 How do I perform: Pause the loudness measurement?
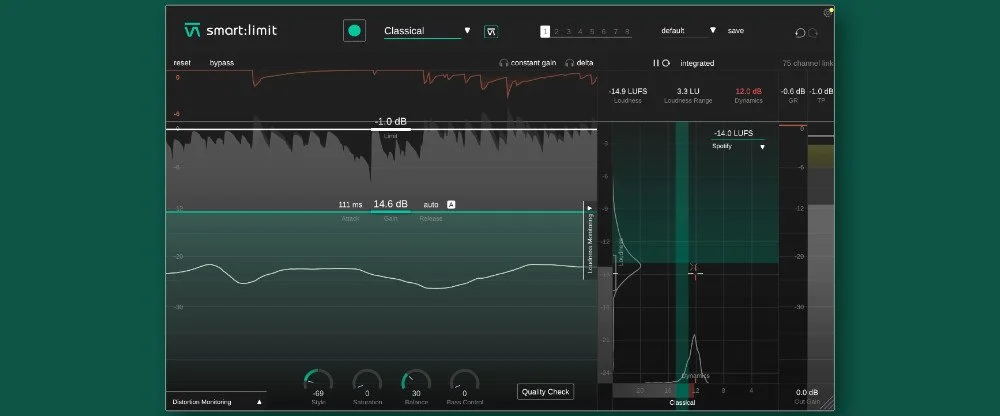click(x=656, y=63)
